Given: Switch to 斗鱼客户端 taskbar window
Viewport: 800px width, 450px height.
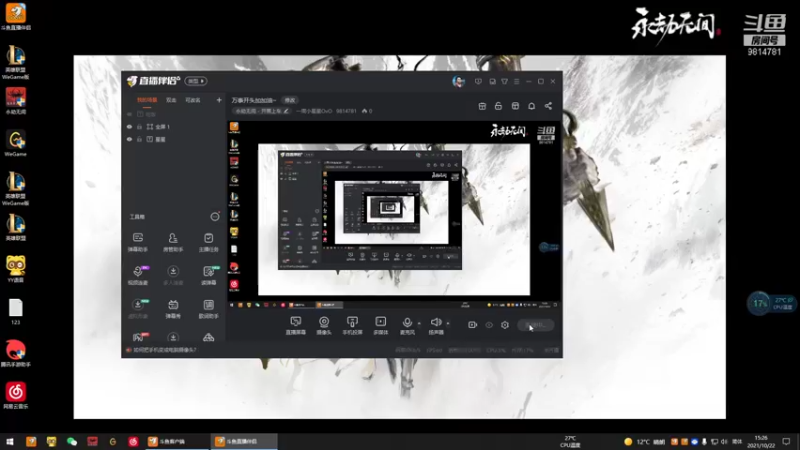Looking at the screenshot, I should [177, 441].
